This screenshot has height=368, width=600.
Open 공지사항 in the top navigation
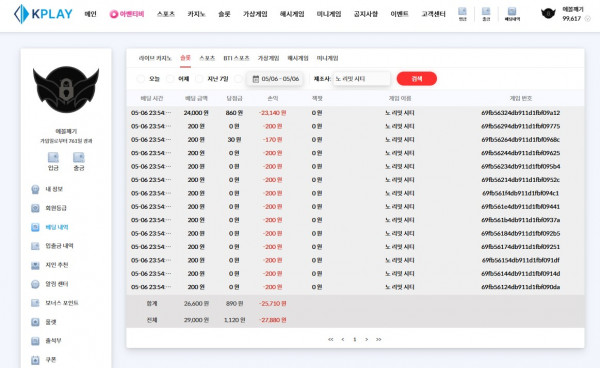coord(365,14)
